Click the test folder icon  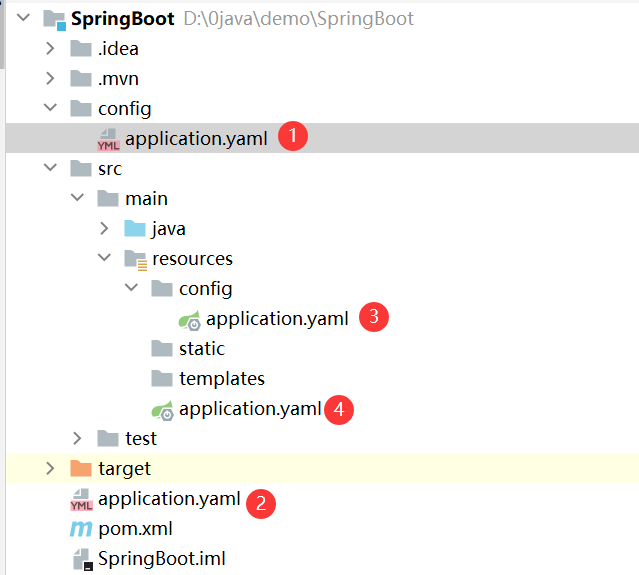click(108, 438)
